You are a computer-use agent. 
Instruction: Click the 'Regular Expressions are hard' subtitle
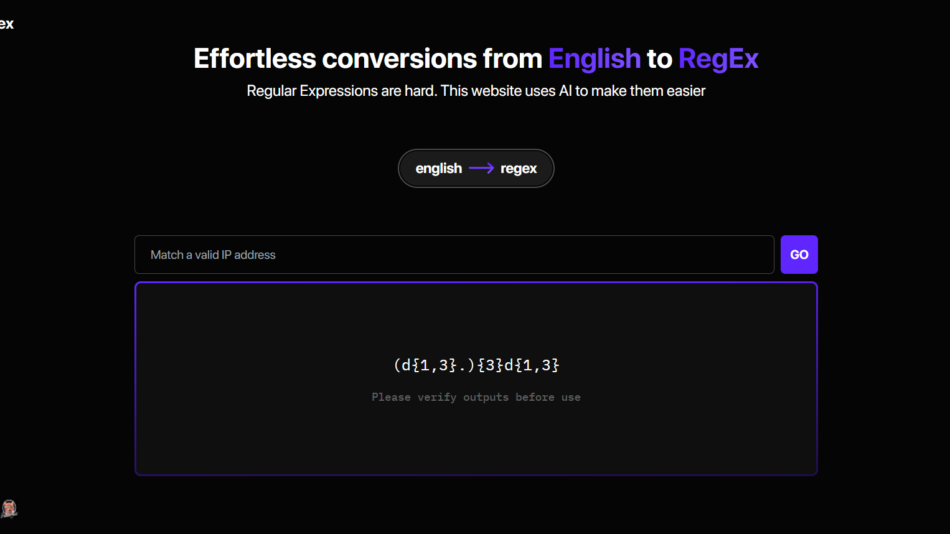[476, 91]
